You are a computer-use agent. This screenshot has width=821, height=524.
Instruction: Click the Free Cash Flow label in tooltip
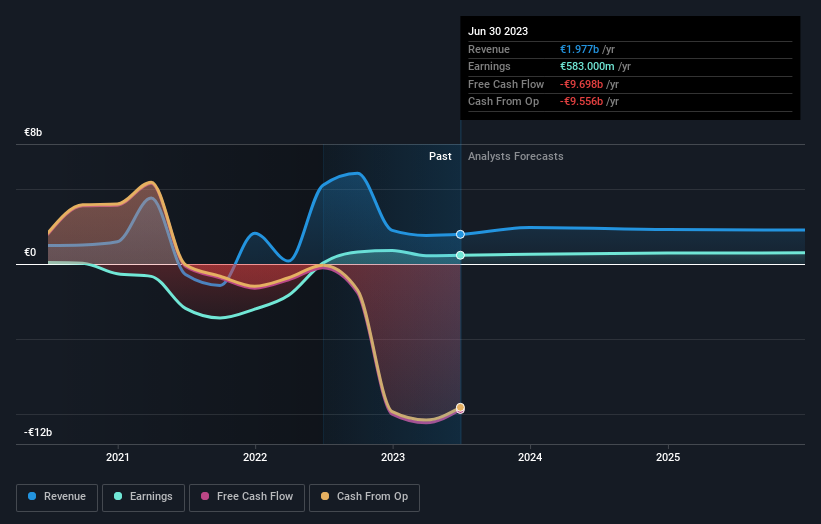point(506,84)
